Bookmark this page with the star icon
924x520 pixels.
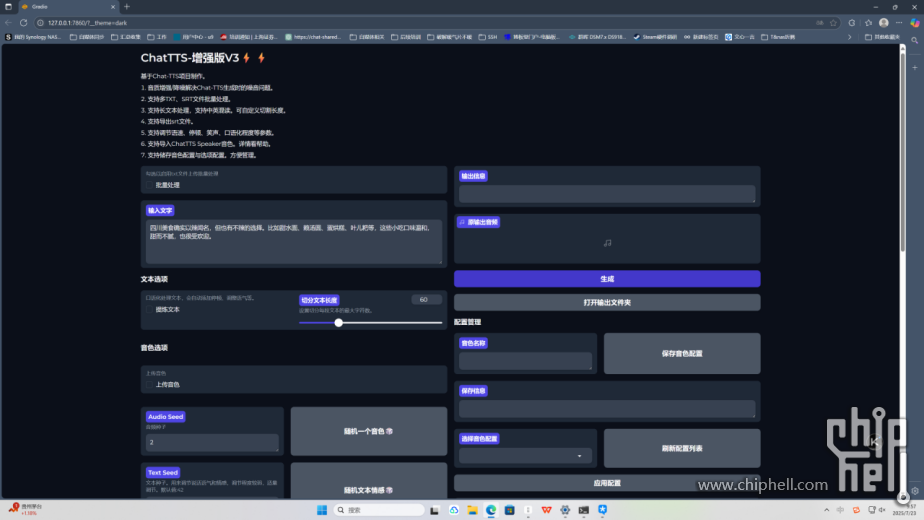(833, 23)
